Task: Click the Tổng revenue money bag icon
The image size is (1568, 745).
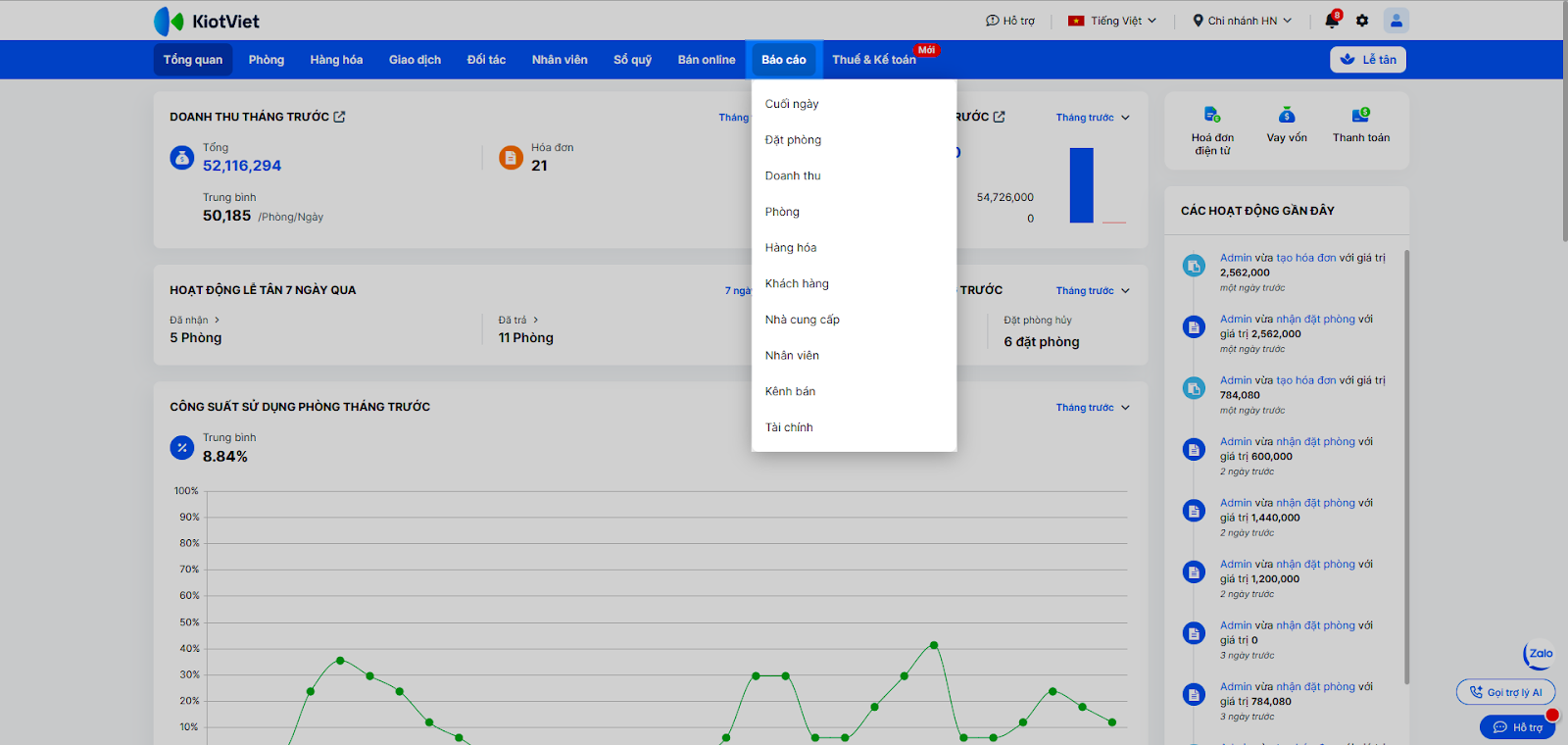Action: (x=182, y=157)
